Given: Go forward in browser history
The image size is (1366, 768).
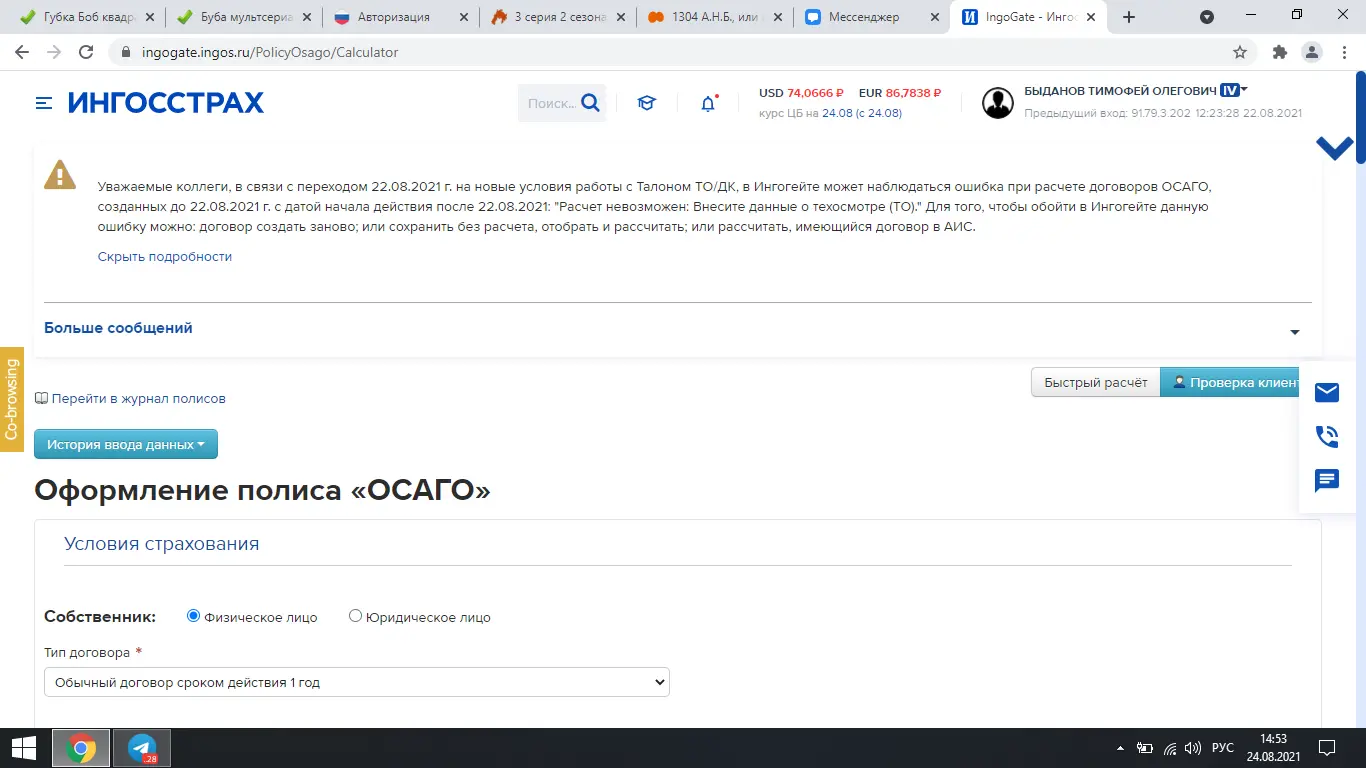Looking at the screenshot, I should pos(54,52).
